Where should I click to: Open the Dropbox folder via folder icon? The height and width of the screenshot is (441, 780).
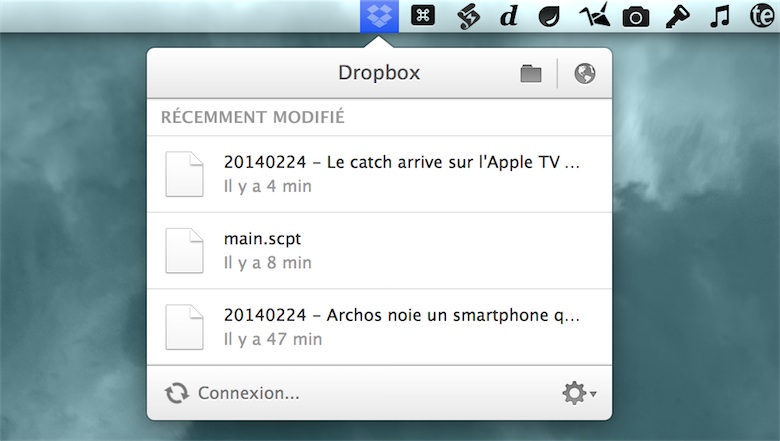(x=531, y=74)
